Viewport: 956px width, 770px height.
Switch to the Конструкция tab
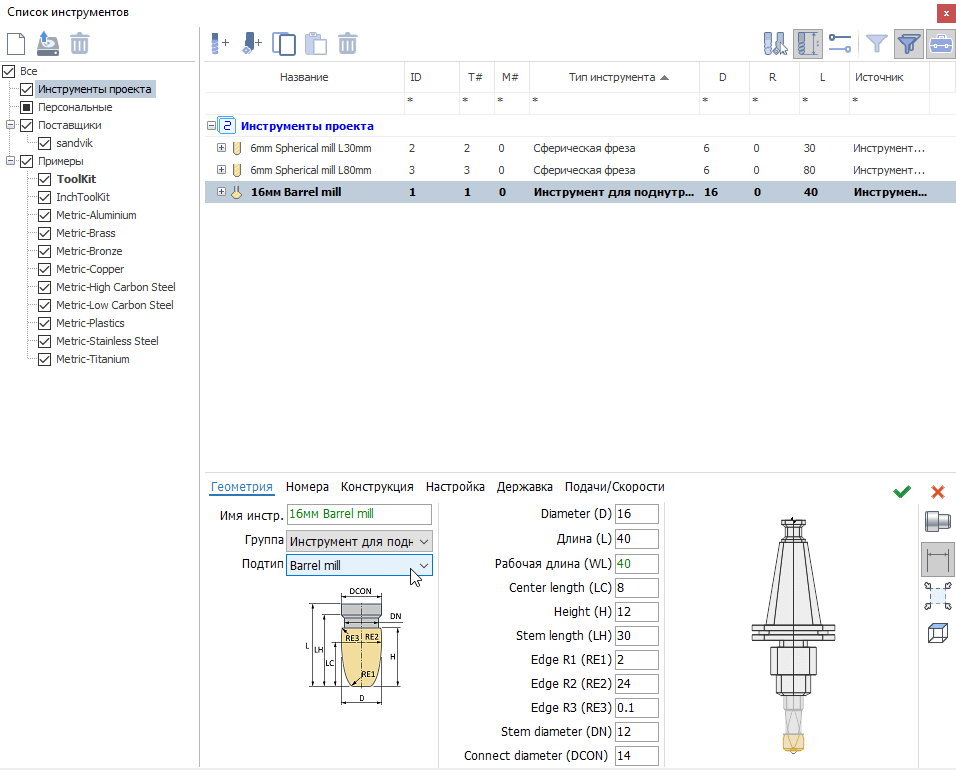[x=377, y=487]
